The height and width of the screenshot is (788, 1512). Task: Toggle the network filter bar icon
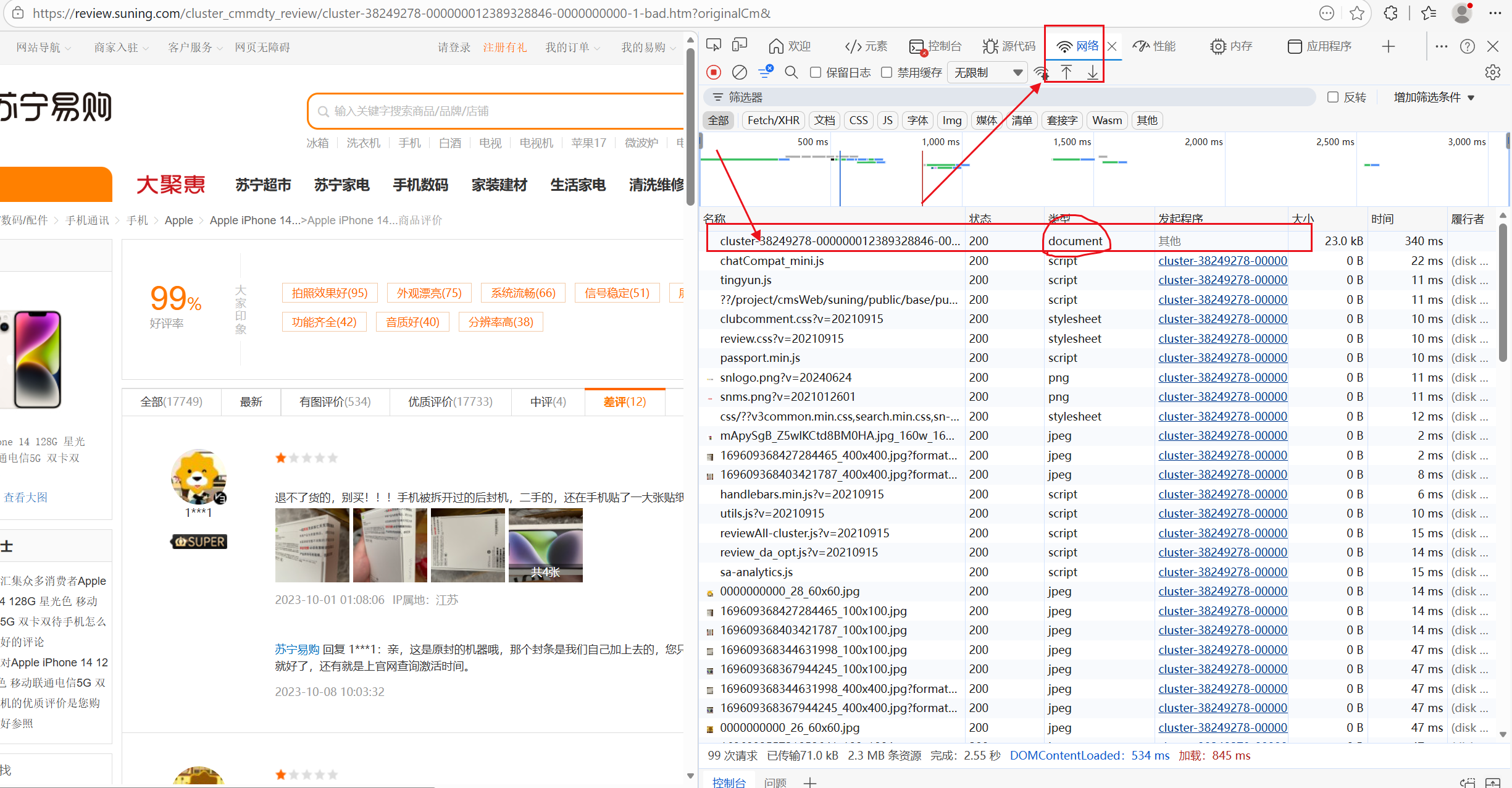click(x=766, y=72)
